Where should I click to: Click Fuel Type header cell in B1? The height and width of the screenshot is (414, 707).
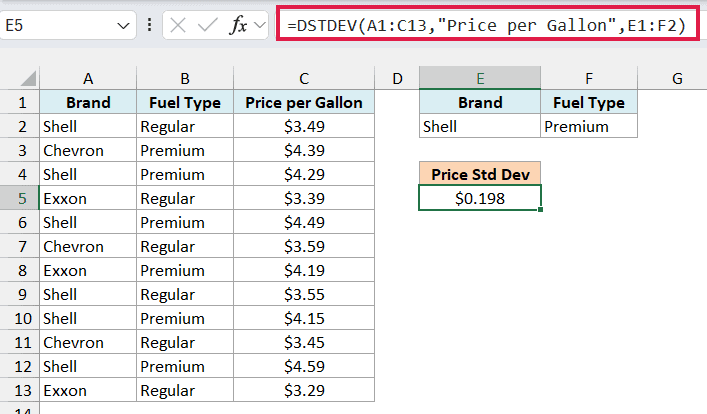coord(185,102)
